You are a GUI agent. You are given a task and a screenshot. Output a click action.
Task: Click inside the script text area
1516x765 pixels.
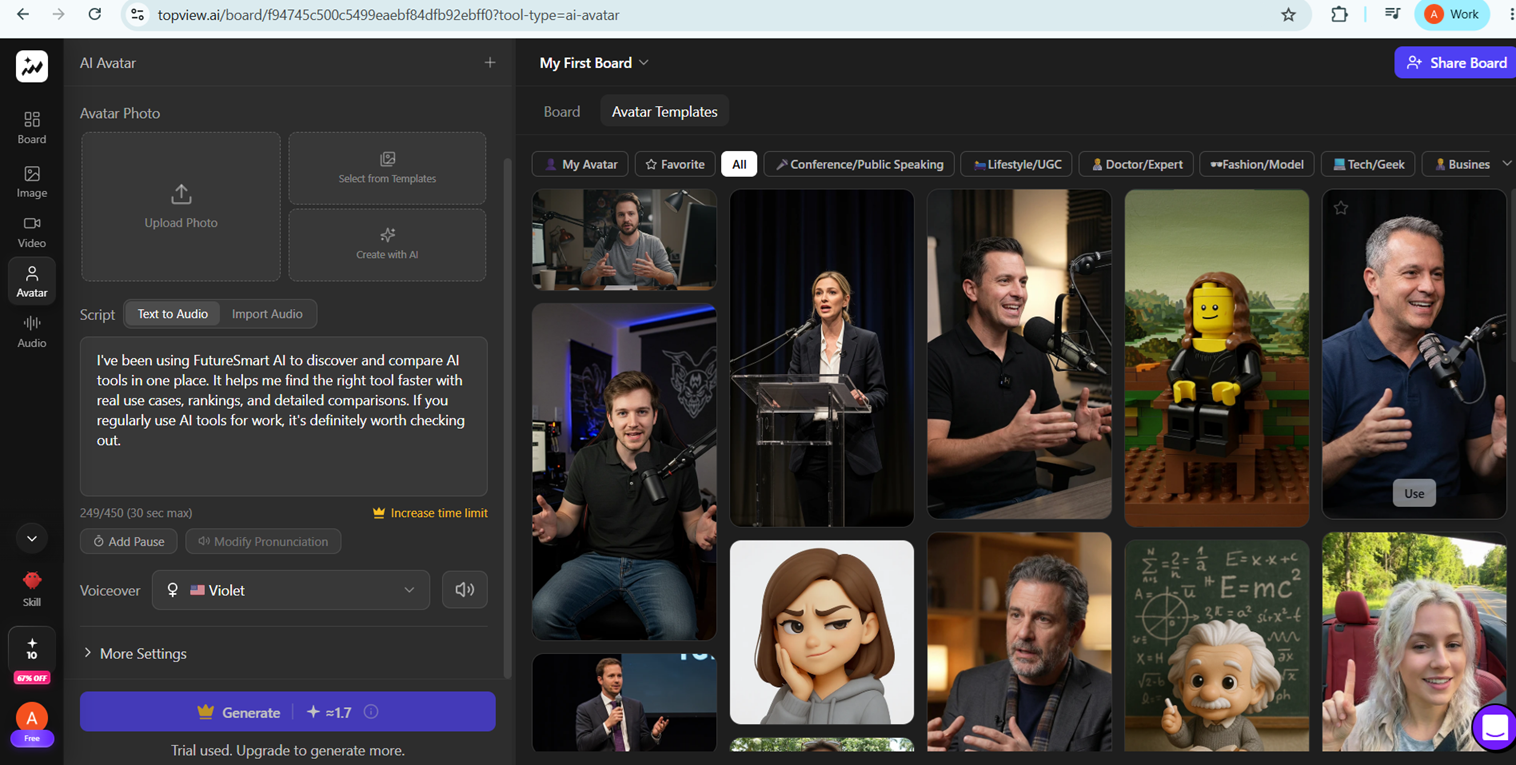coord(284,416)
